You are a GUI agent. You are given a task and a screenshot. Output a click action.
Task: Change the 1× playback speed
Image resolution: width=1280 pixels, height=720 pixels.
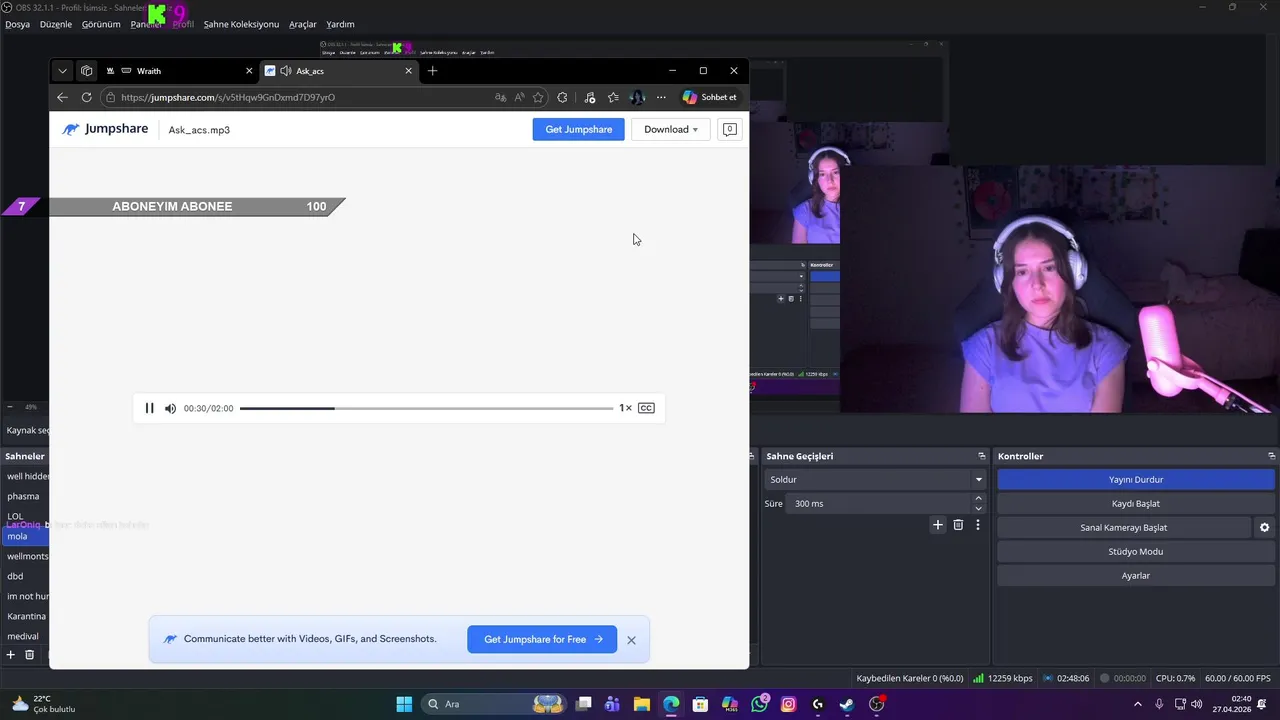coord(625,408)
